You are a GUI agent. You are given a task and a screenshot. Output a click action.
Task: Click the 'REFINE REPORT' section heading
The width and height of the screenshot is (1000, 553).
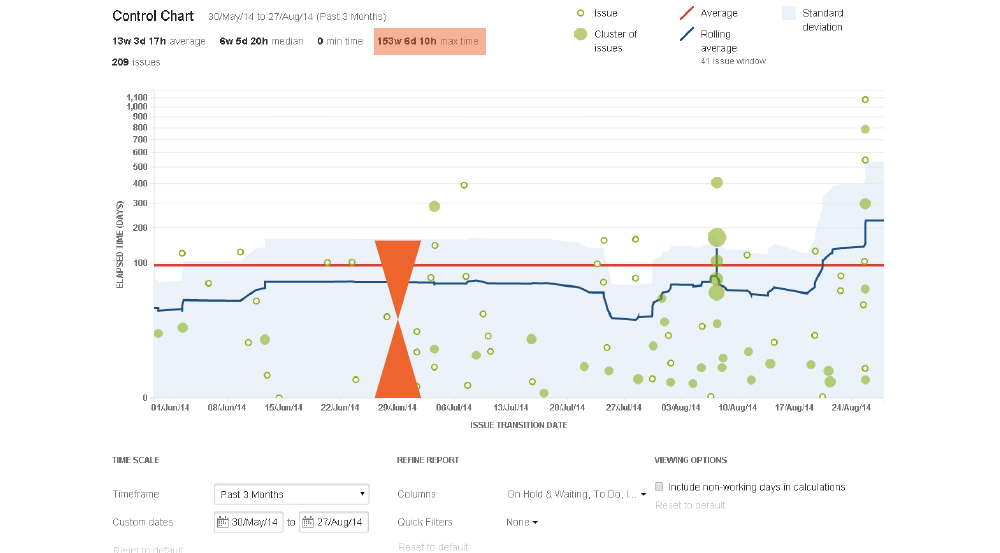click(x=428, y=460)
